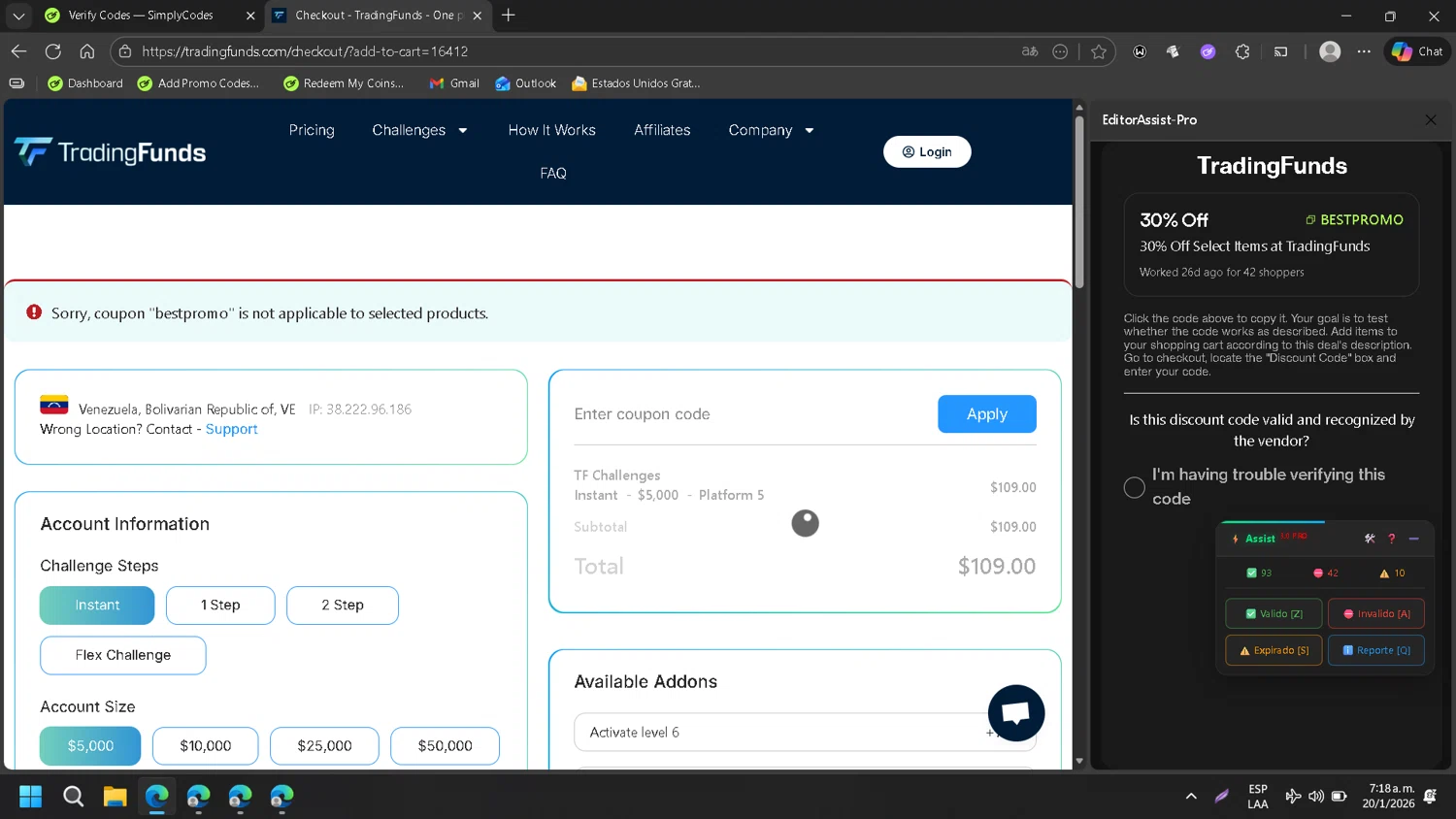This screenshot has width=1456, height=819.
Task: Open the Assist settings tools icon
Action: (1369, 539)
